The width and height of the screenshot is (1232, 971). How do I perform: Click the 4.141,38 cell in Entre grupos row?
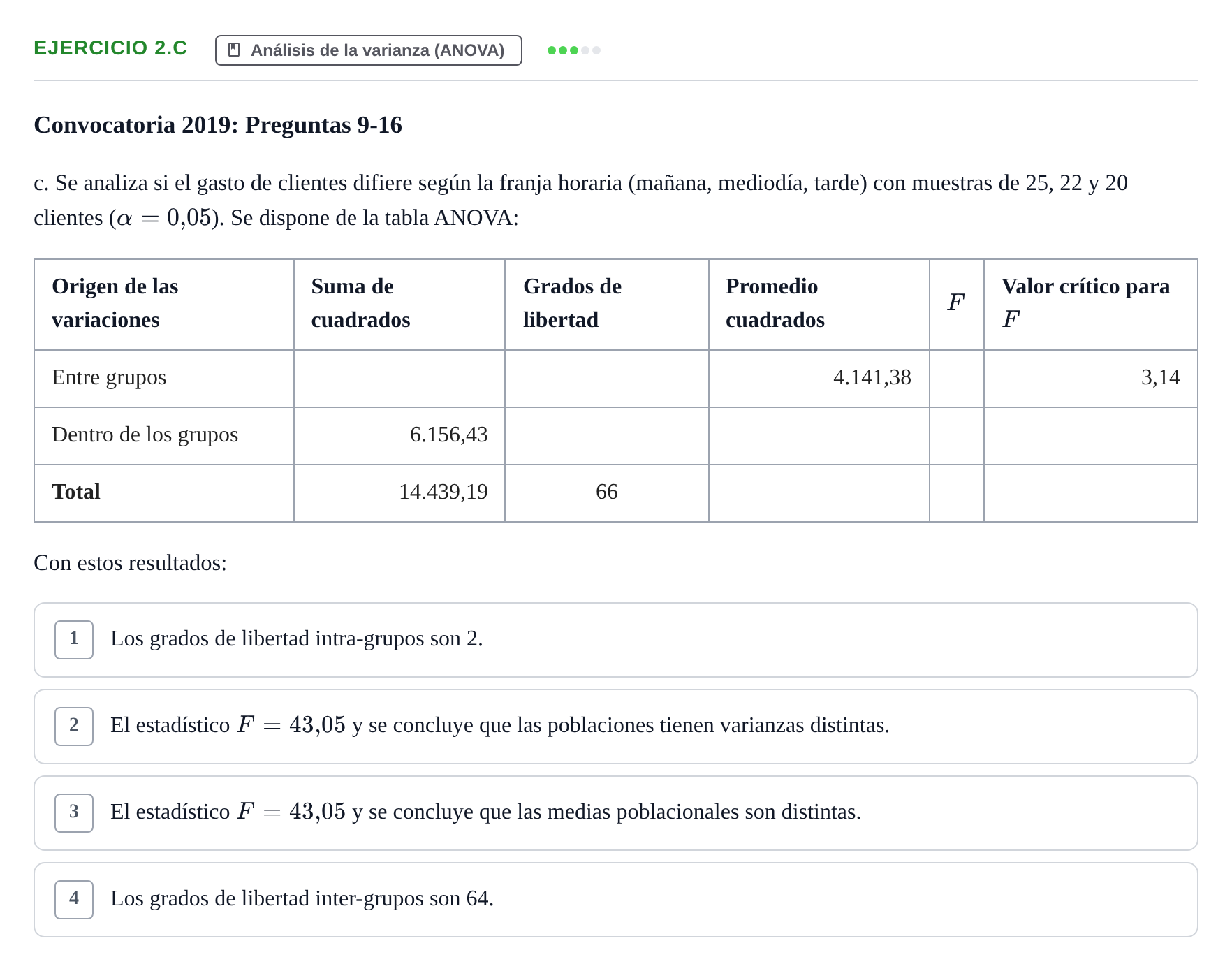click(819, 378)
